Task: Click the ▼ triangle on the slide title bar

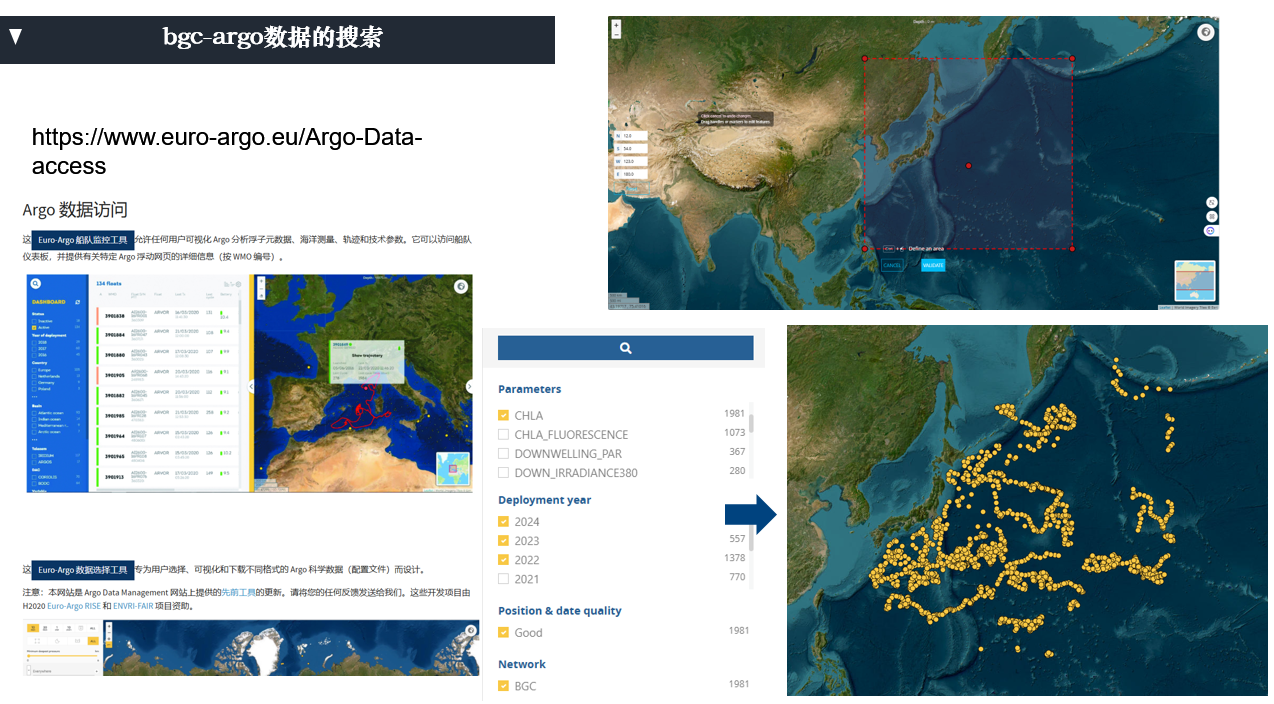Action: pyautogui.click(x=16, y=35)
